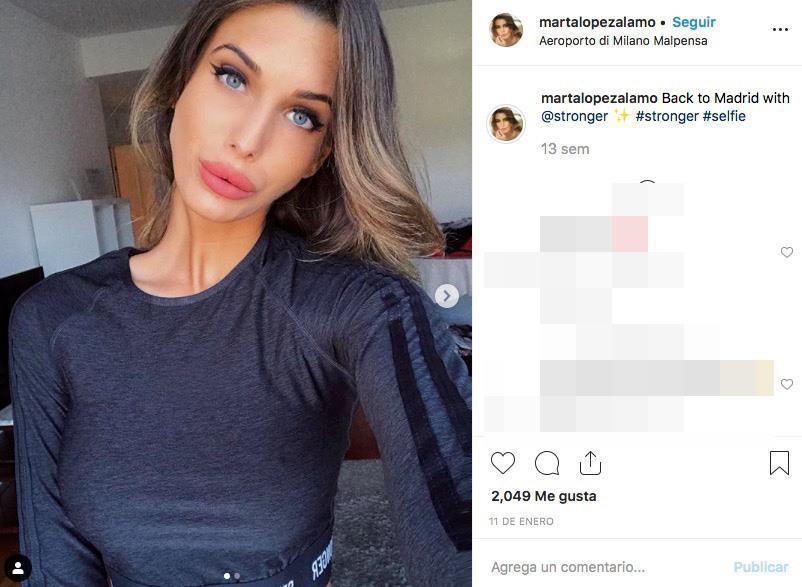View the 2,049 Me gusta list
802x587 pixels.
(544, 496)
